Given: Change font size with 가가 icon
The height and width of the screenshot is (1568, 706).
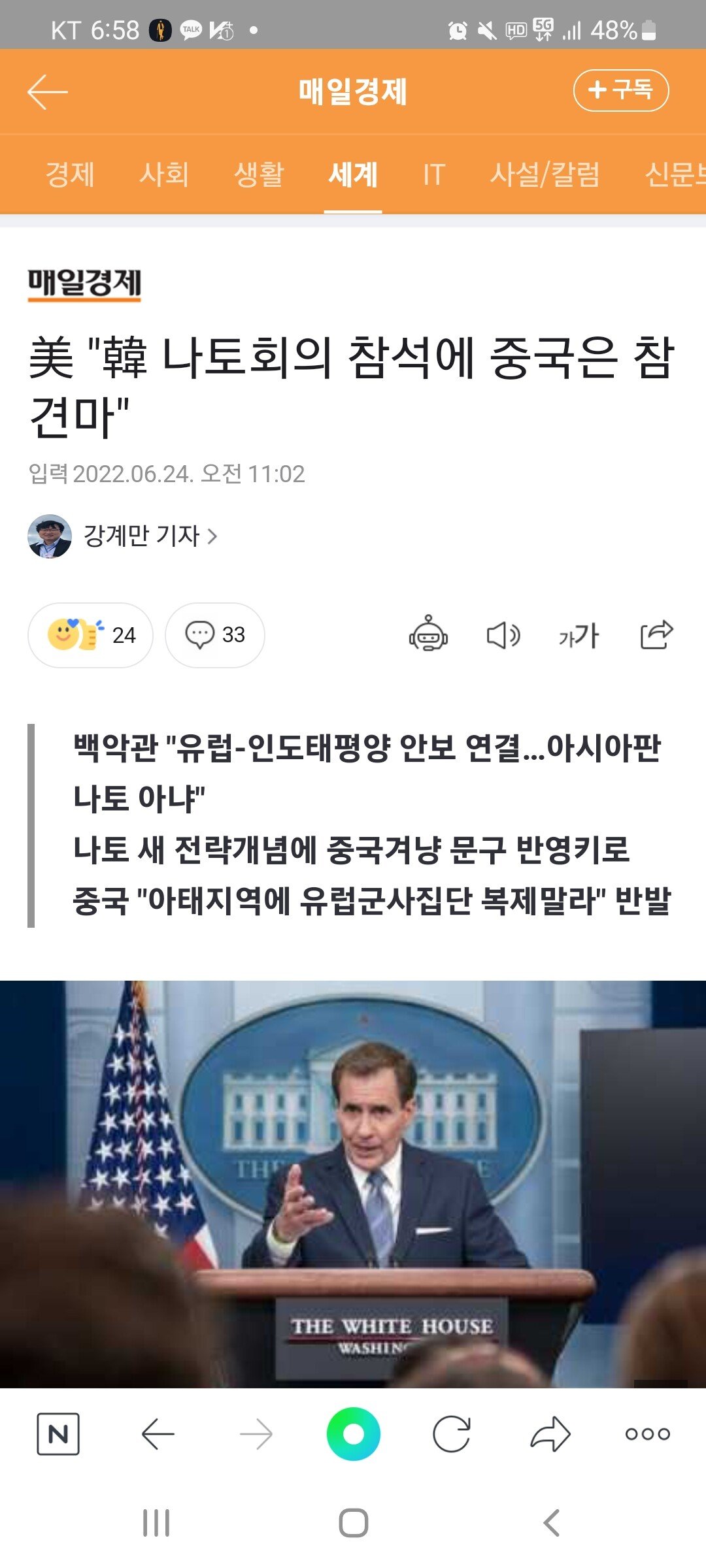Looking at the screenshot, I should (579, 635).
